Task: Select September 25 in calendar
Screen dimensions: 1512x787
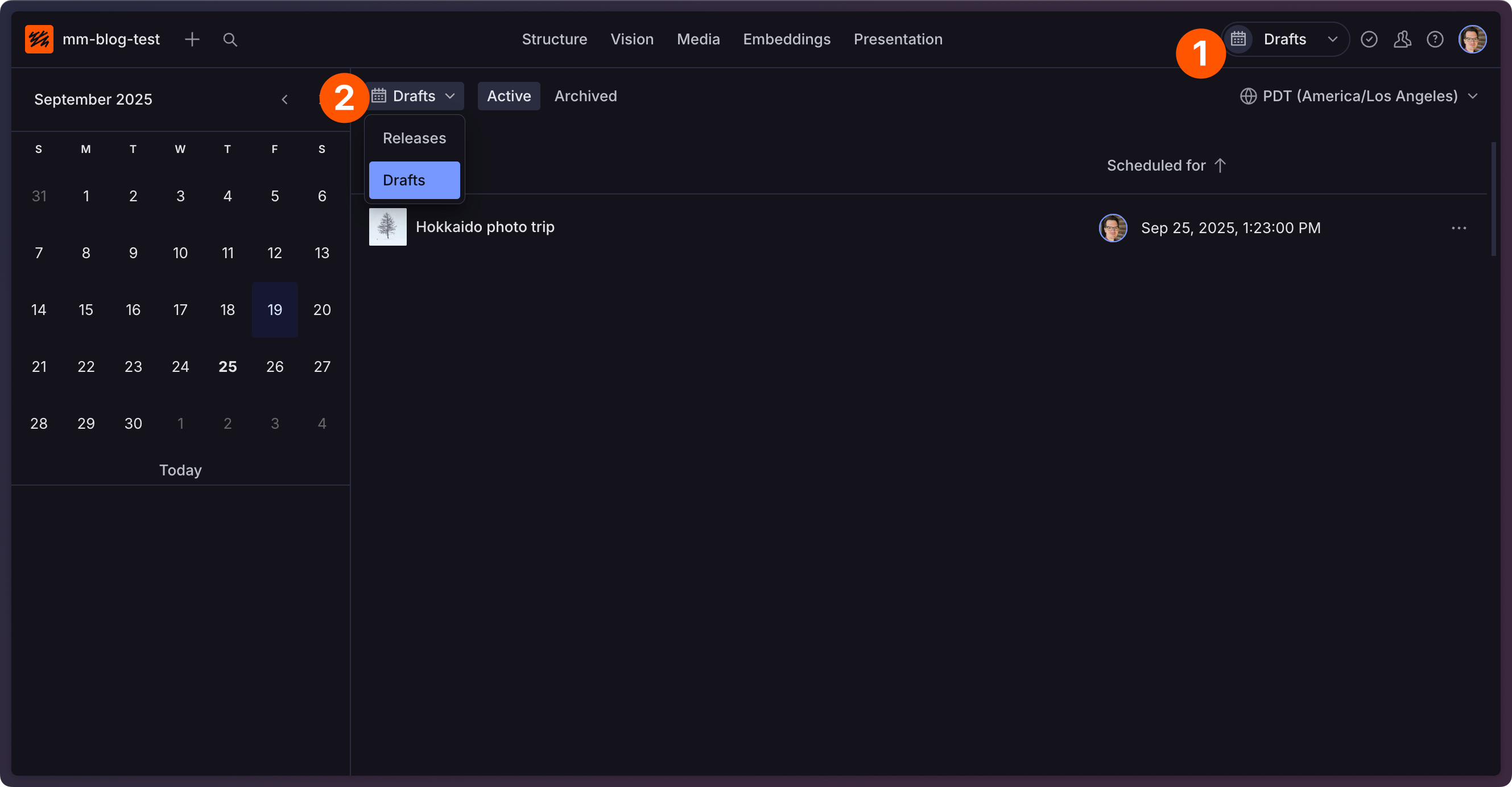Action: coord(227,367)
